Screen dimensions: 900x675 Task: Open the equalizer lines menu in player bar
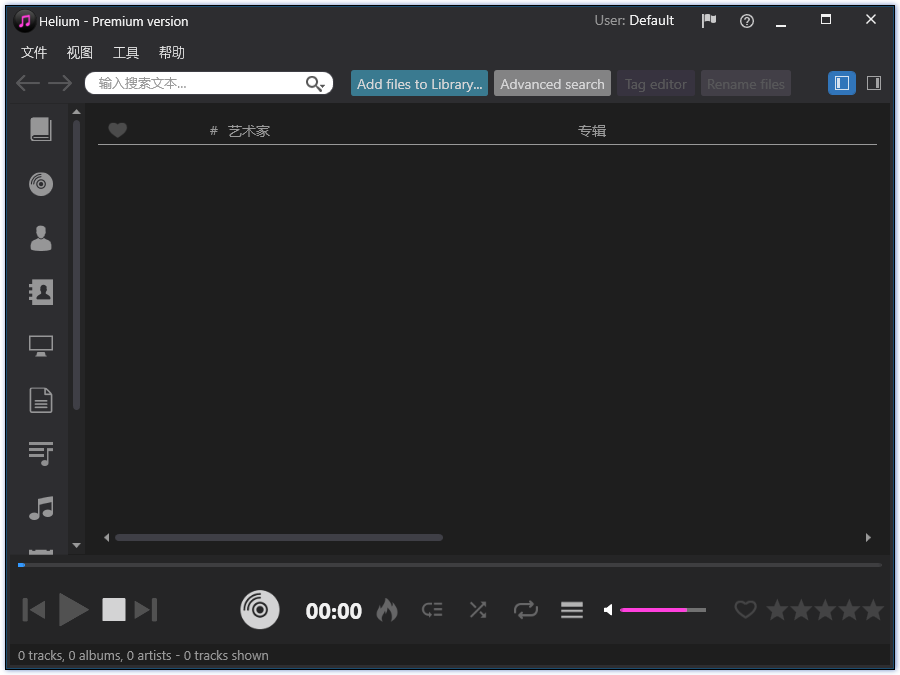coord(571,610)
